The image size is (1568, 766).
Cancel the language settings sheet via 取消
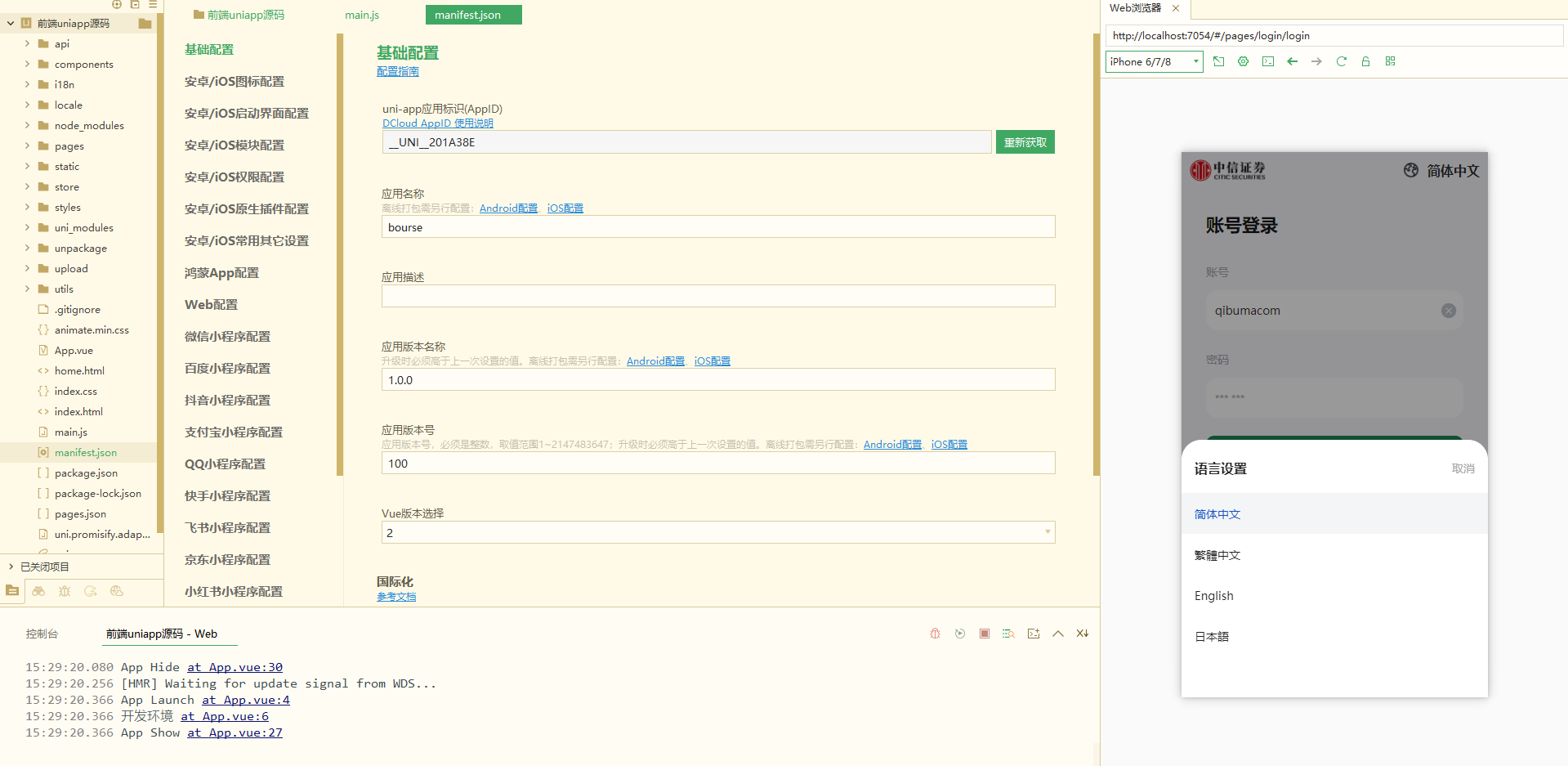(x=1463, y=468)
